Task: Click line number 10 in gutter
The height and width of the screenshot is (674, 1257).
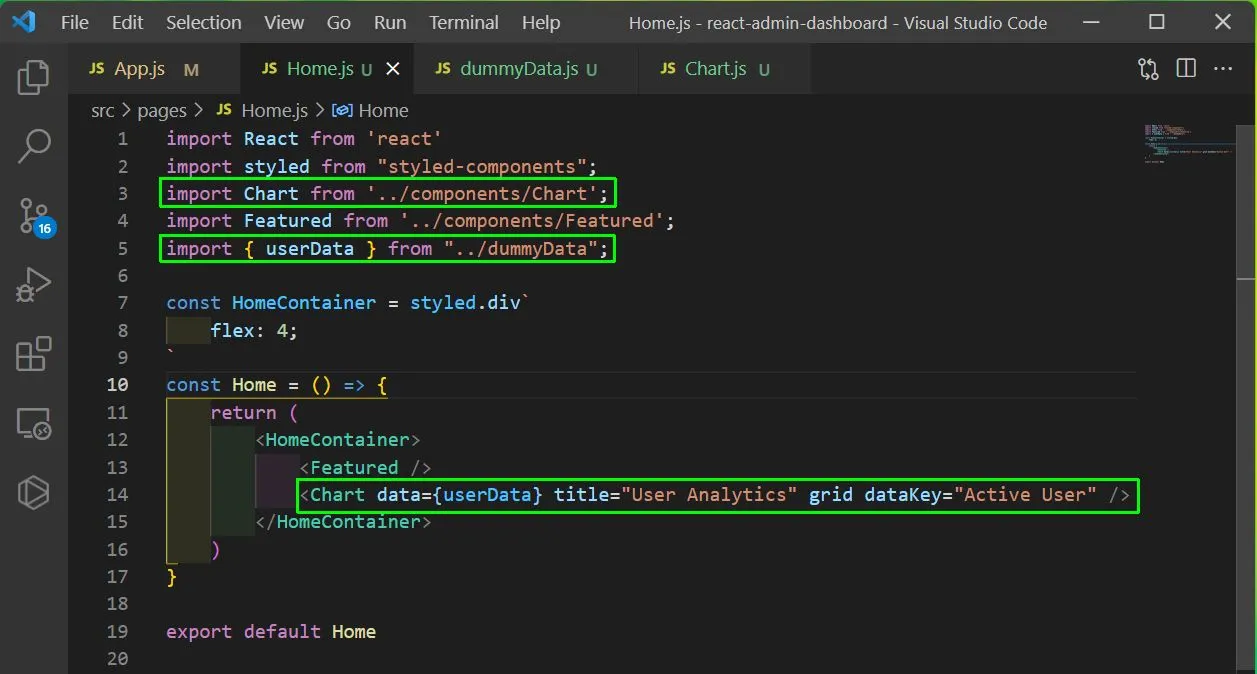Action: click(117, 384)
